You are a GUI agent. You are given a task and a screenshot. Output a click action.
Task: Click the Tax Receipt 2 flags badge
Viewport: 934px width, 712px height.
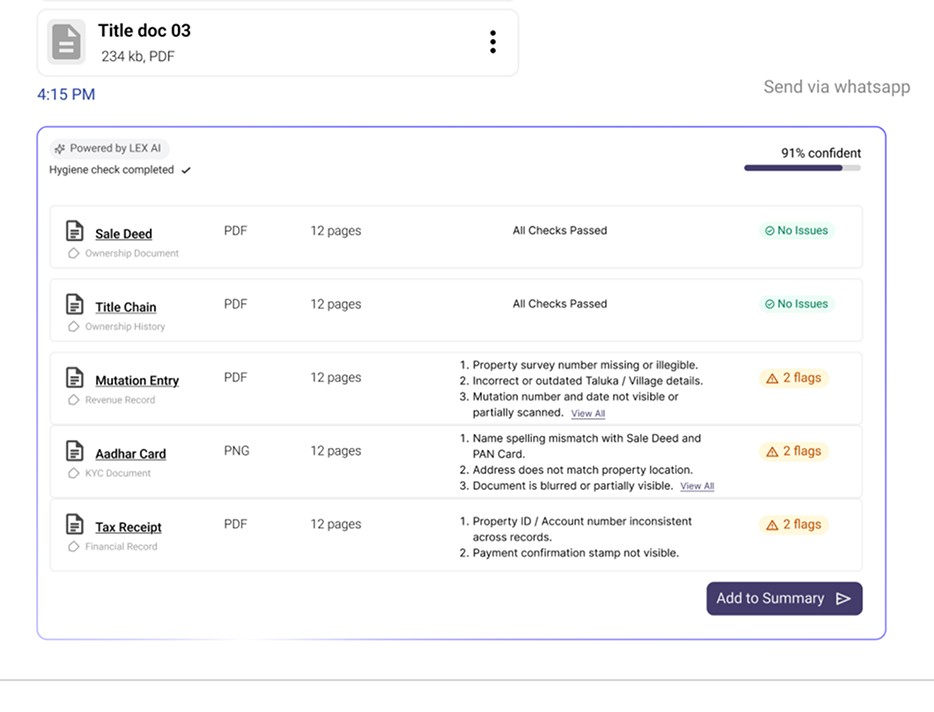pos(793,525)
